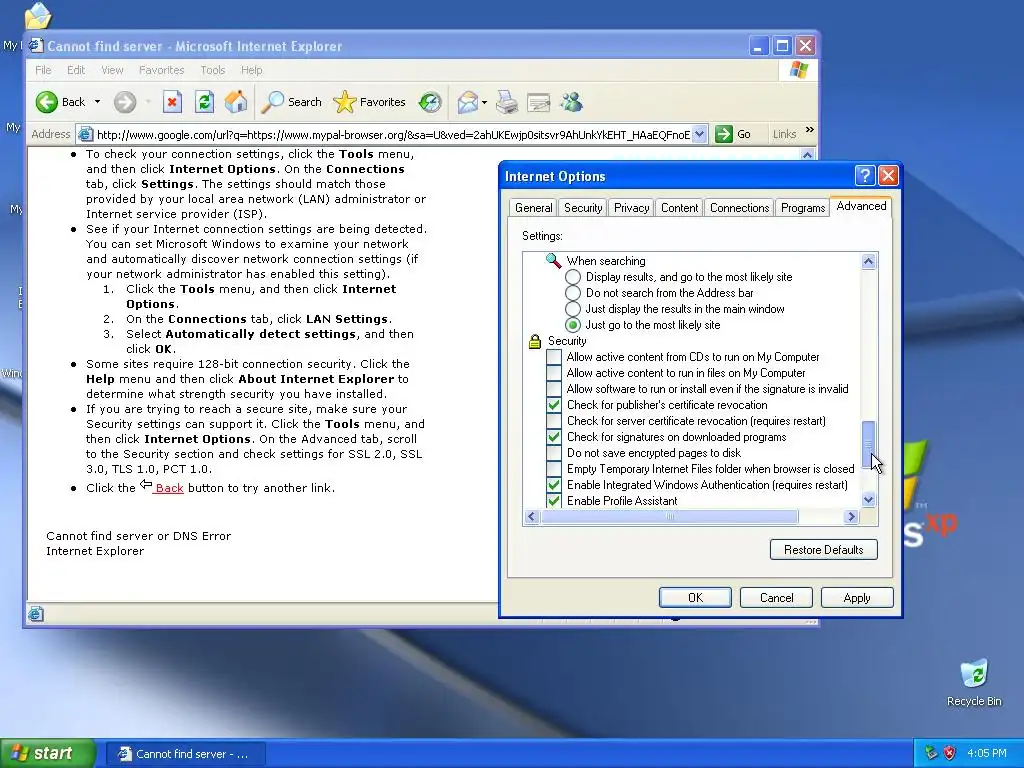
Task: Select Display results, and go to most likely site
Action: pyautogui.click(x=573, y=277)
